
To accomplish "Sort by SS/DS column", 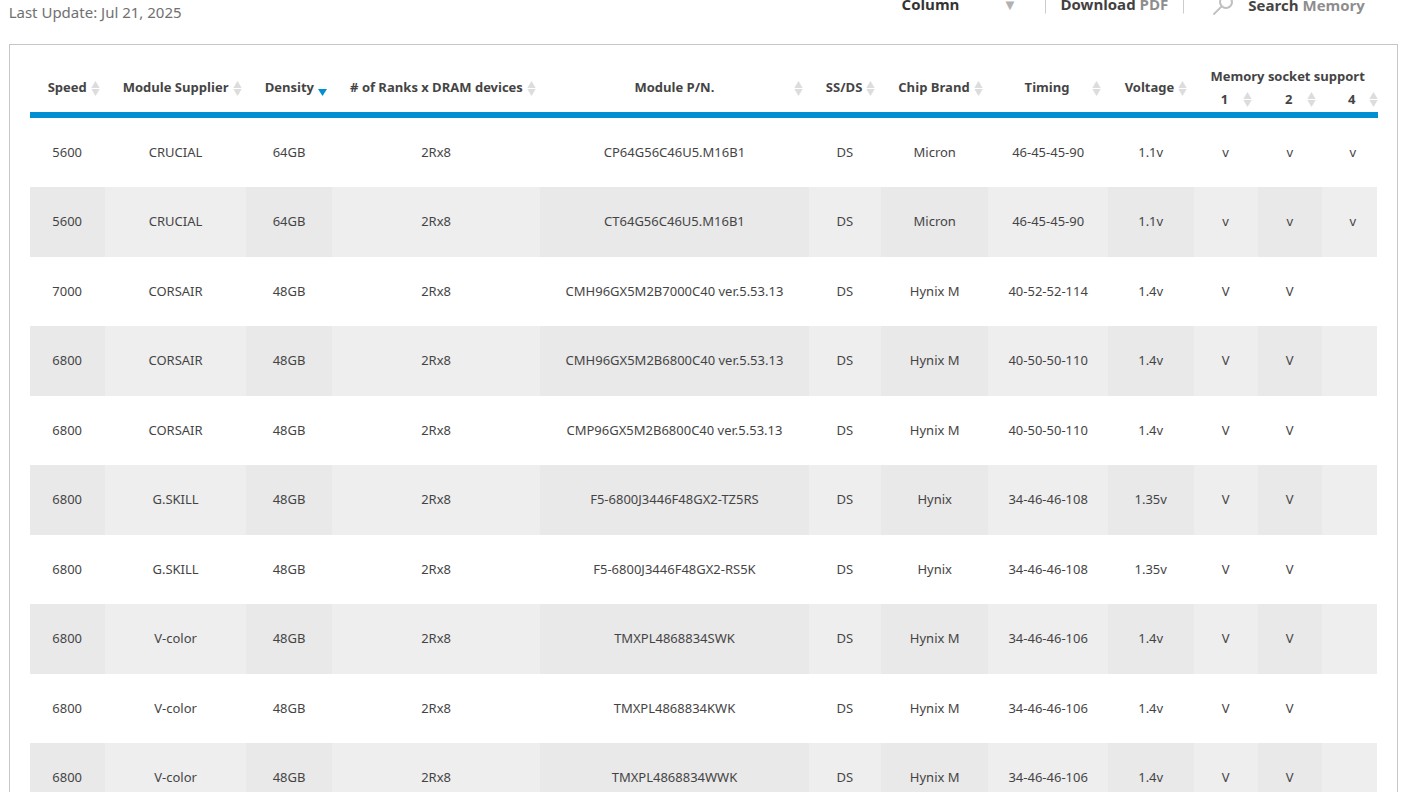I will [x=871, y=89].
